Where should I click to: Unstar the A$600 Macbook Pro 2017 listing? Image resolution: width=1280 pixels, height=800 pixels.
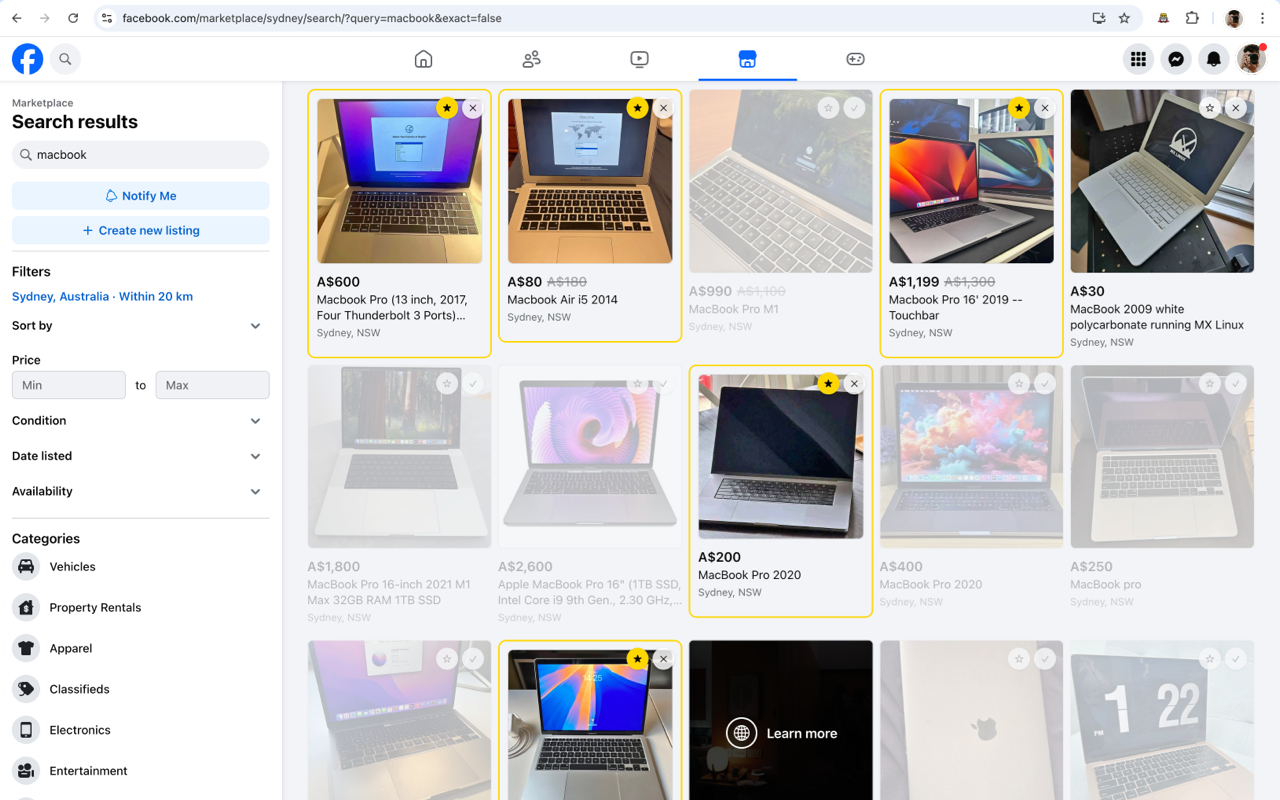[x=447, y=108]
